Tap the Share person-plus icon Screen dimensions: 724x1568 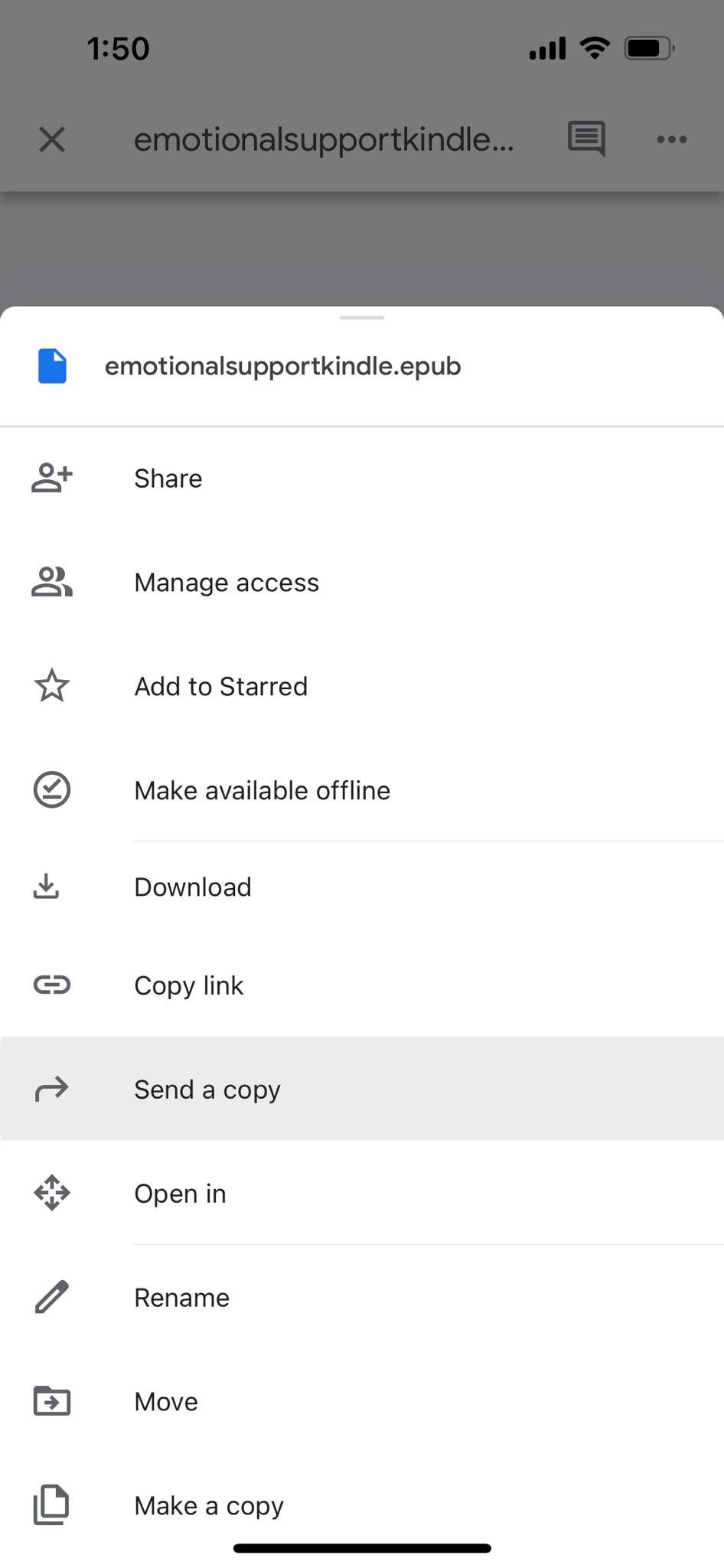(51, 478)
